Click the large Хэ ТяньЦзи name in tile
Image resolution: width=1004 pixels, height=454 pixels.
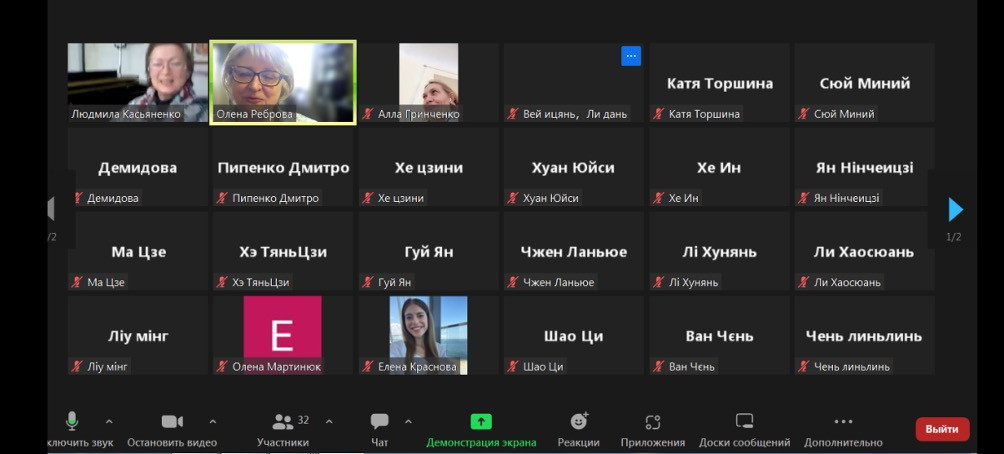[283, 252]
